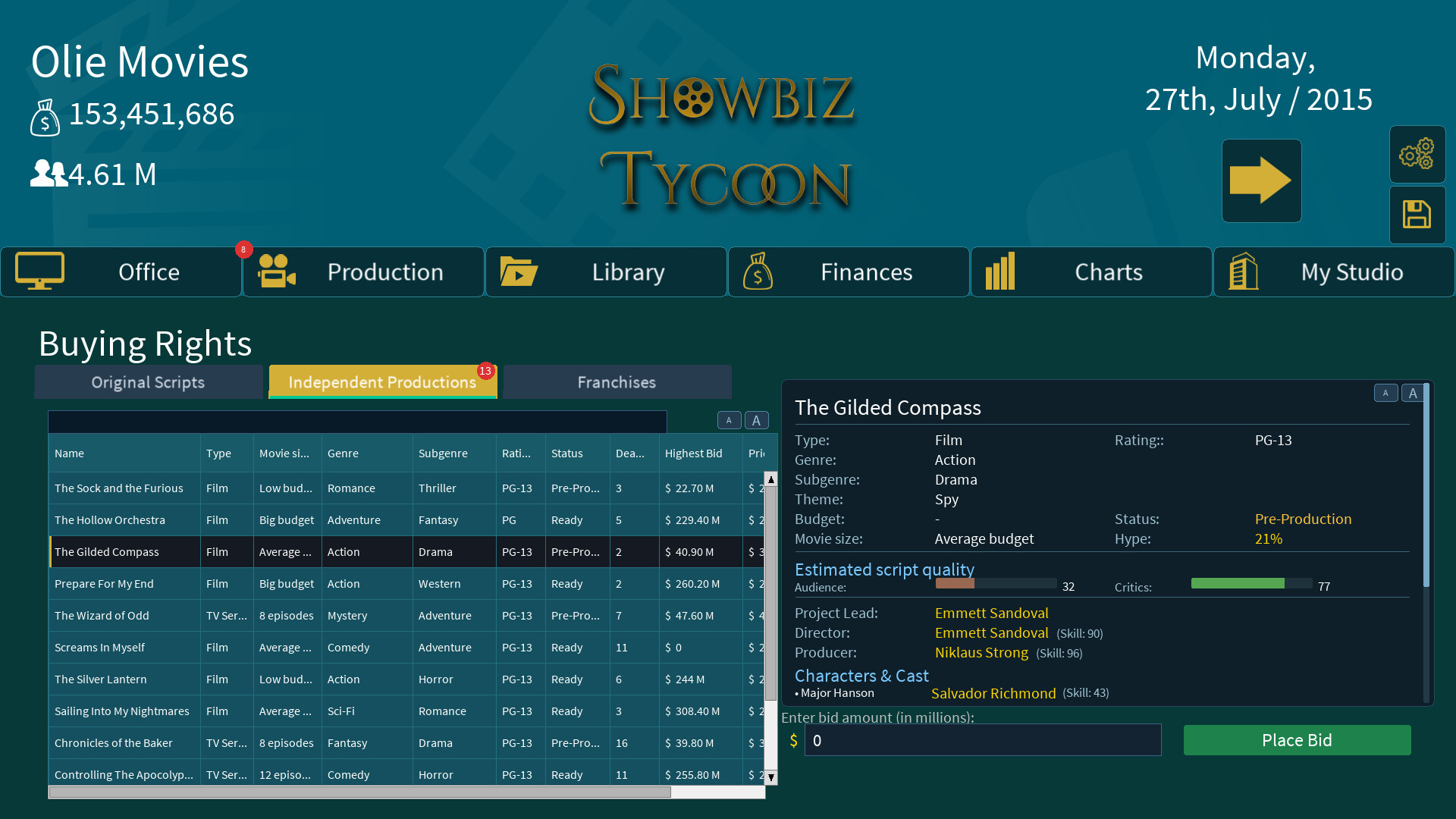Sort table by Status column header
The width and height of the screenshot is (1456, 819).
point(578,453)
